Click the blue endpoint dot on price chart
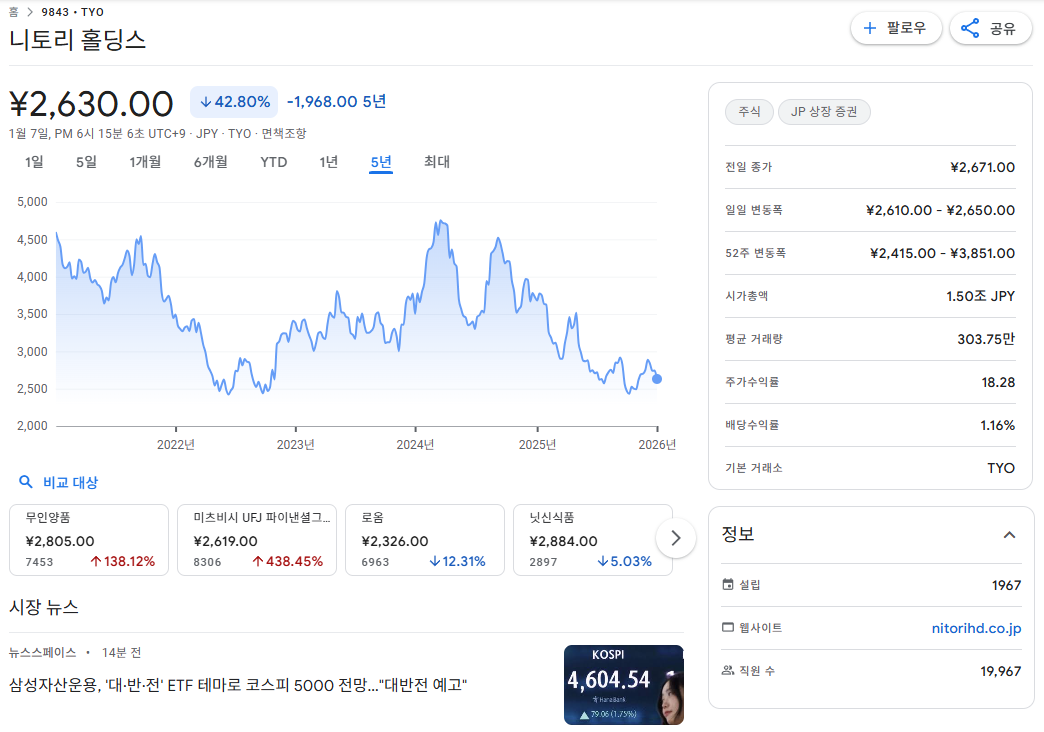Image resolution: width=1044 pixels, height=732 pixels. 657,379
